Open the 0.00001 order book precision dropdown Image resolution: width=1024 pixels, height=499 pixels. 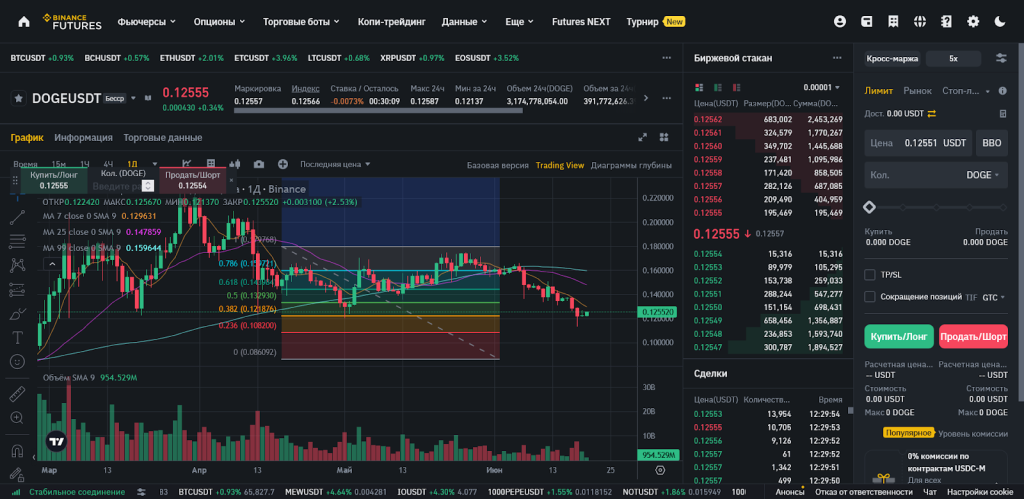click(x=821, y=87)
